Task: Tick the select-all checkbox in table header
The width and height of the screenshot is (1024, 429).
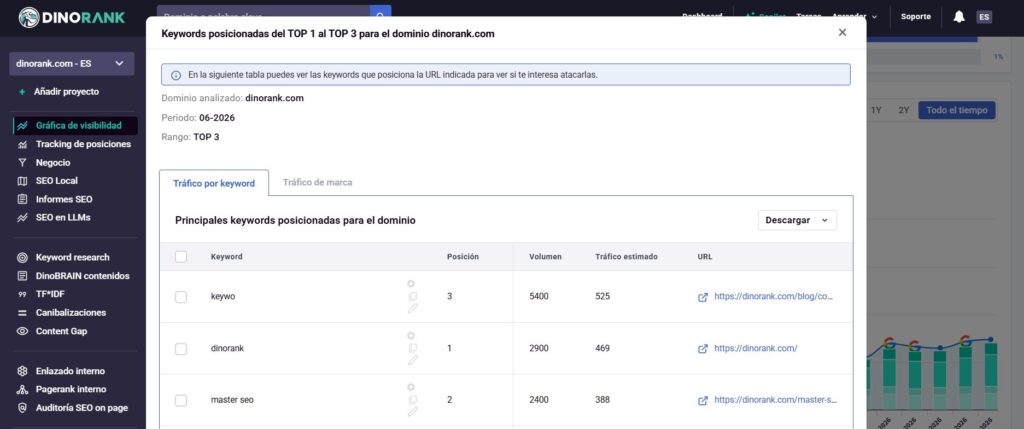Action: tap(181, 257)
